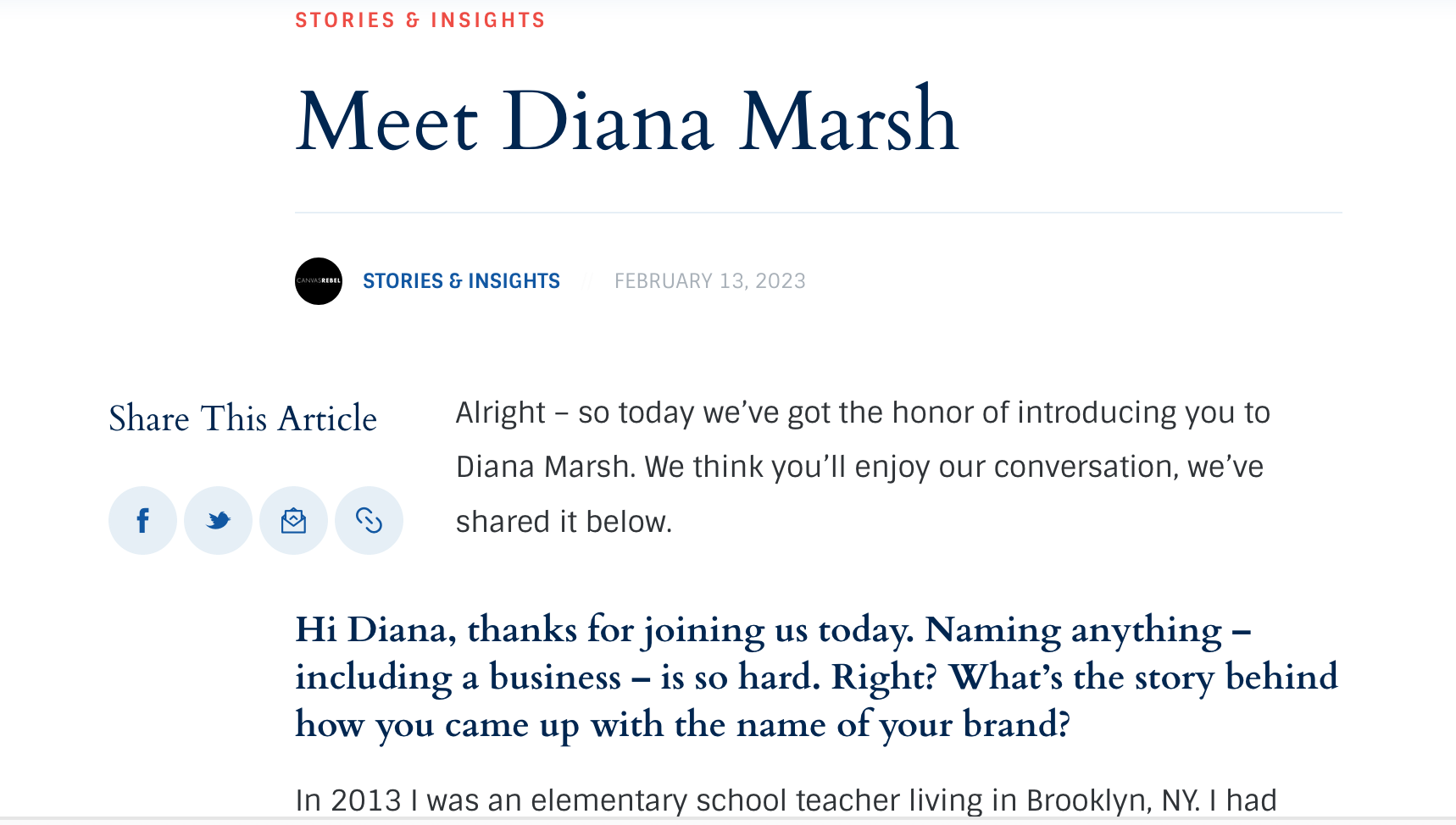This screenshot has width=1456, height=825.
Task: Share the article via email icon
Action: coord(293,520)
